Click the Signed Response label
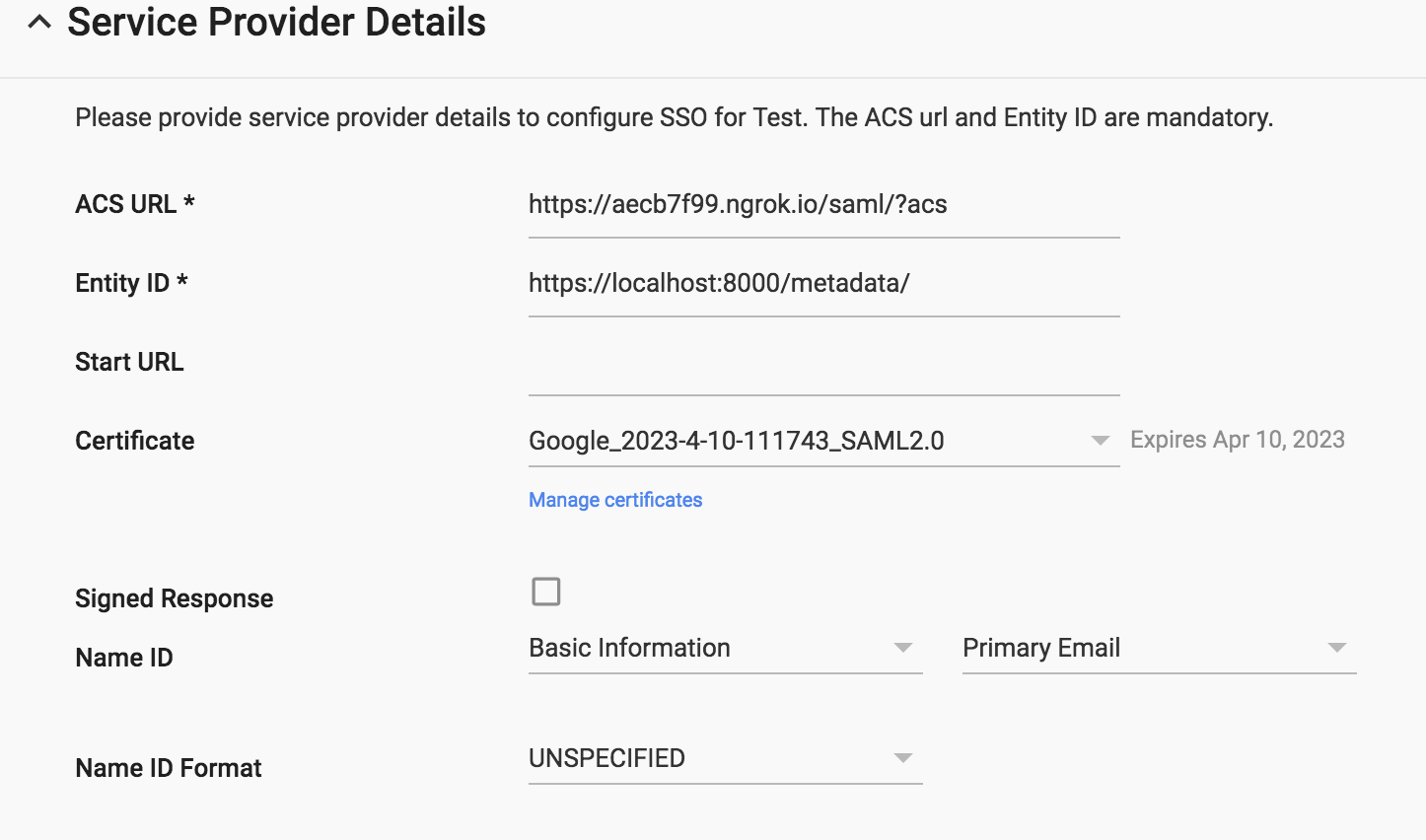1426x840 pixels. click(x=174, y=597)
